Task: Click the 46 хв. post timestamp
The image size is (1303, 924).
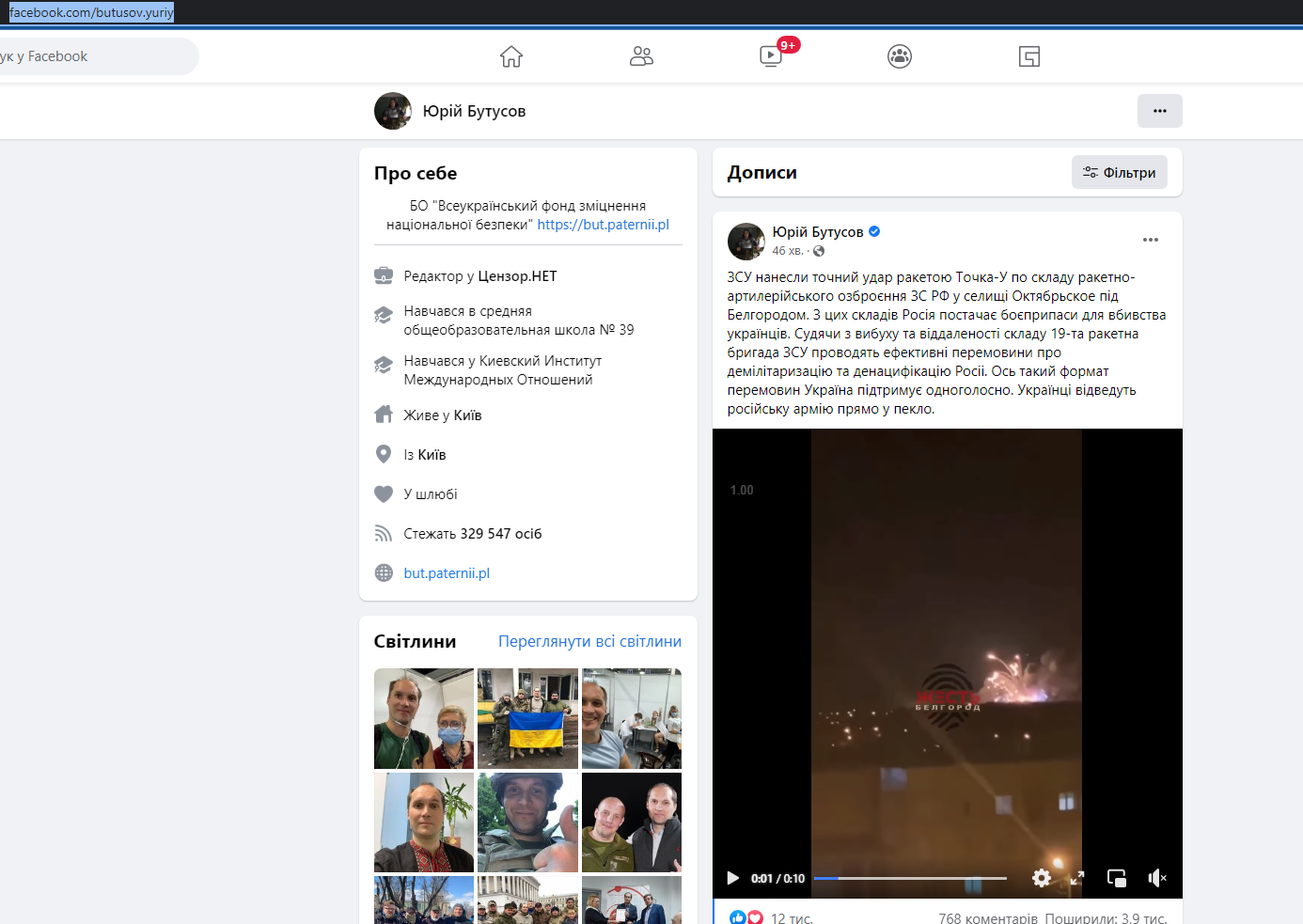Action: click(788, 251)
